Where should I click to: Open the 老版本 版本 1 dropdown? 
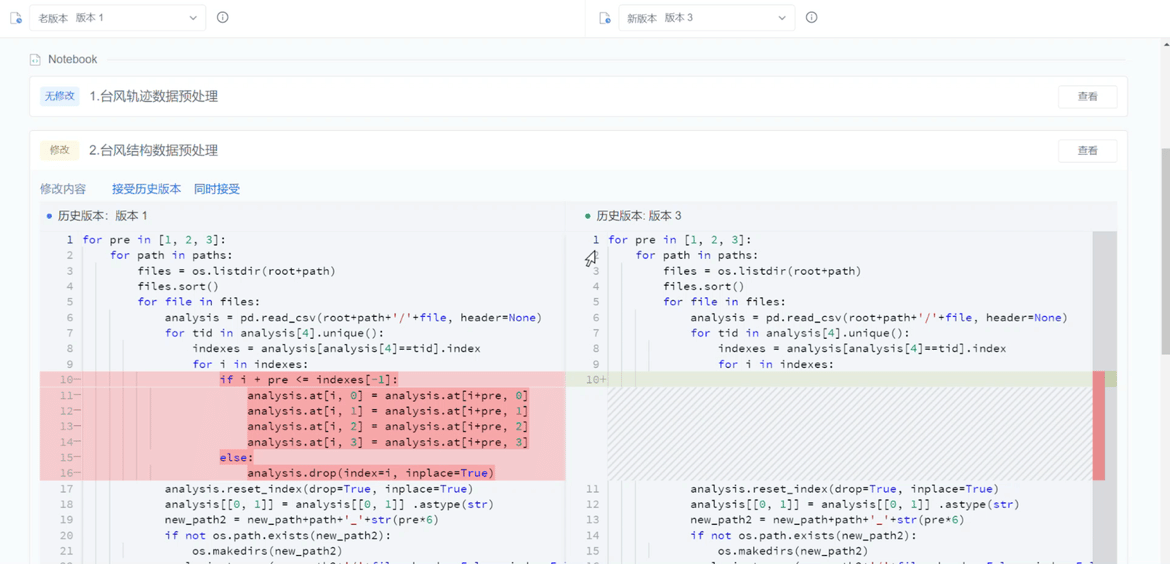(117, 18)
